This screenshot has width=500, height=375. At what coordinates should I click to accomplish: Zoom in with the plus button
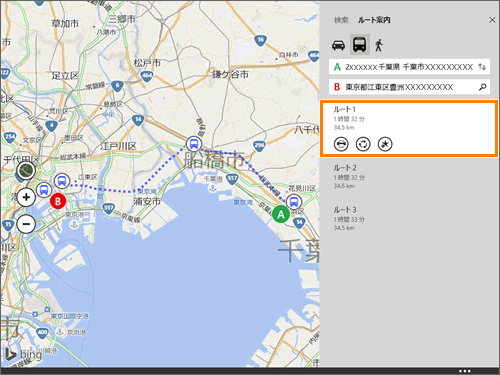pos(26,197)
